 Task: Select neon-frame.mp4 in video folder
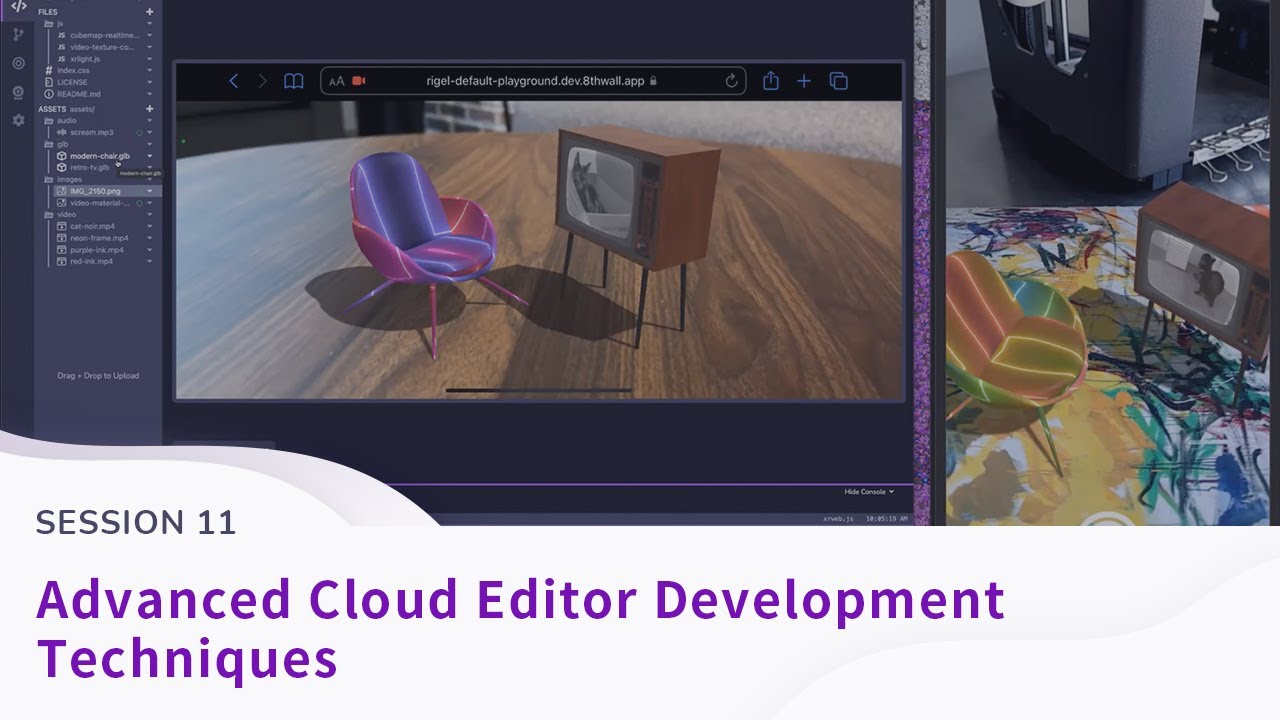coord(99,238)
